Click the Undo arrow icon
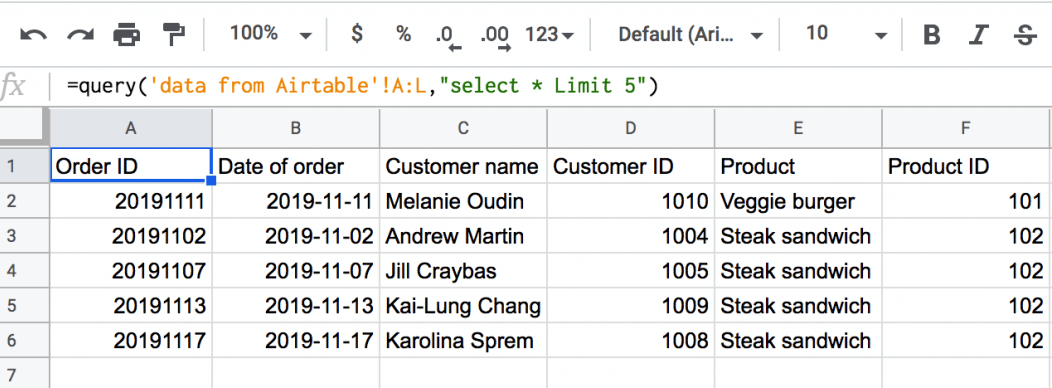This screenshot has width=1052, height=388. [x=34, y=34]
